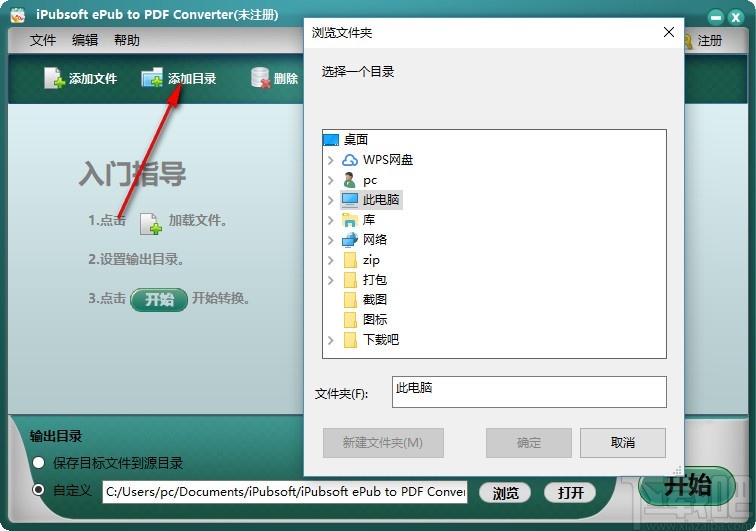Select WPS网盘 label in folder tree
Image resolution: width=756 pixels, height=531 pixels.
[388, 160]
